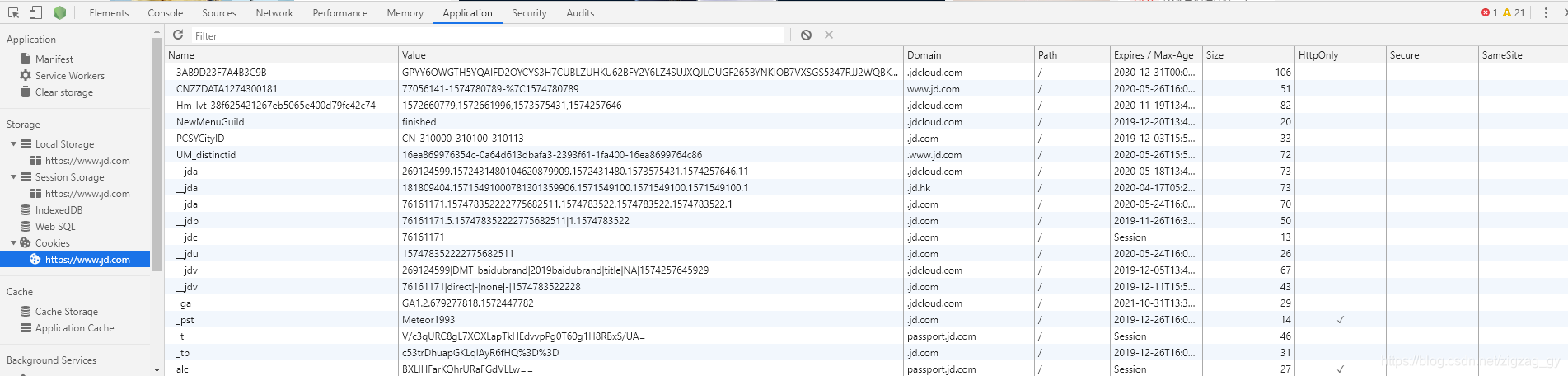Select the 3AB9D23F7A4B3C9B cookie row

point(866,73)
